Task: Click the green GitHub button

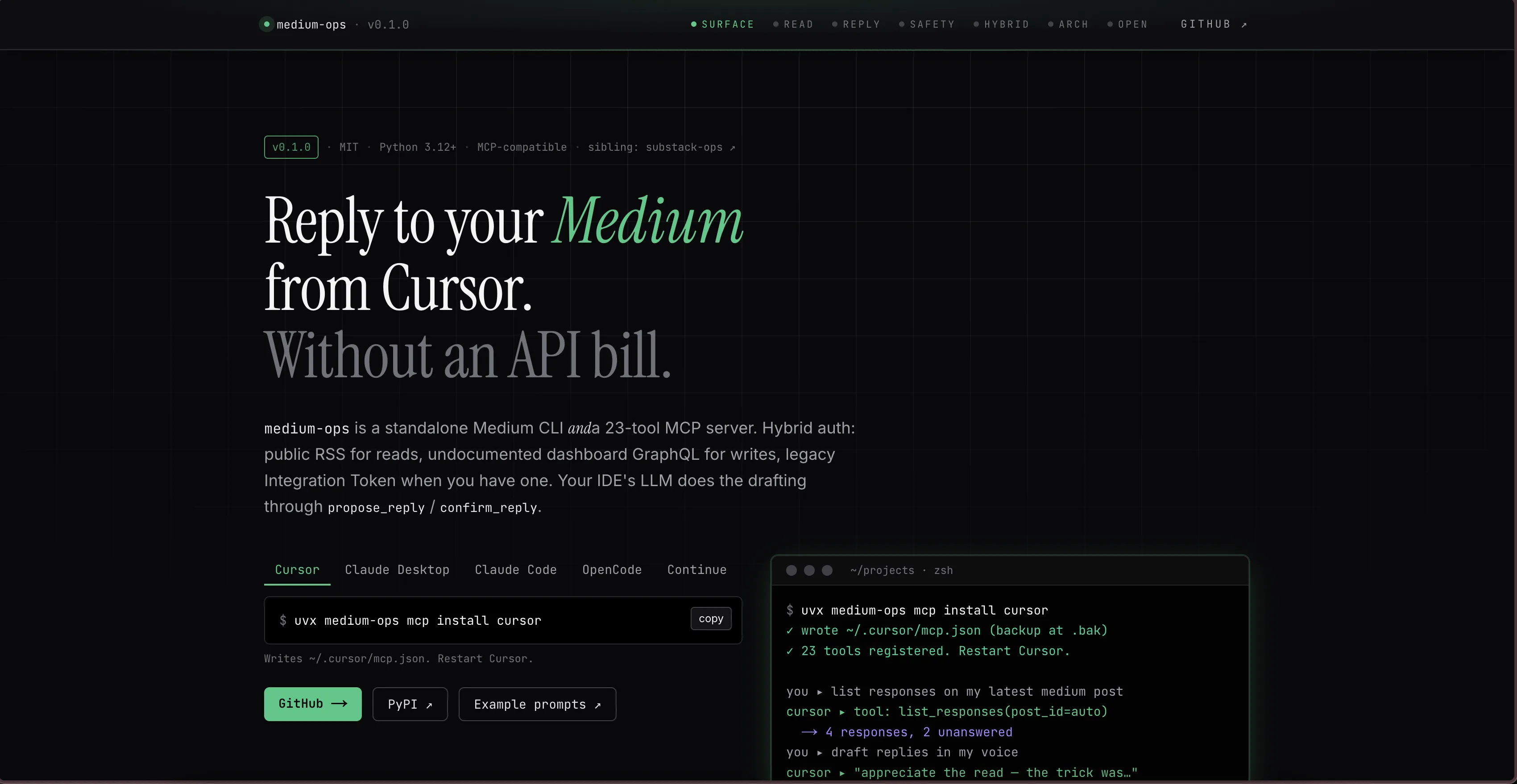Action: click(x=313, y=704)
